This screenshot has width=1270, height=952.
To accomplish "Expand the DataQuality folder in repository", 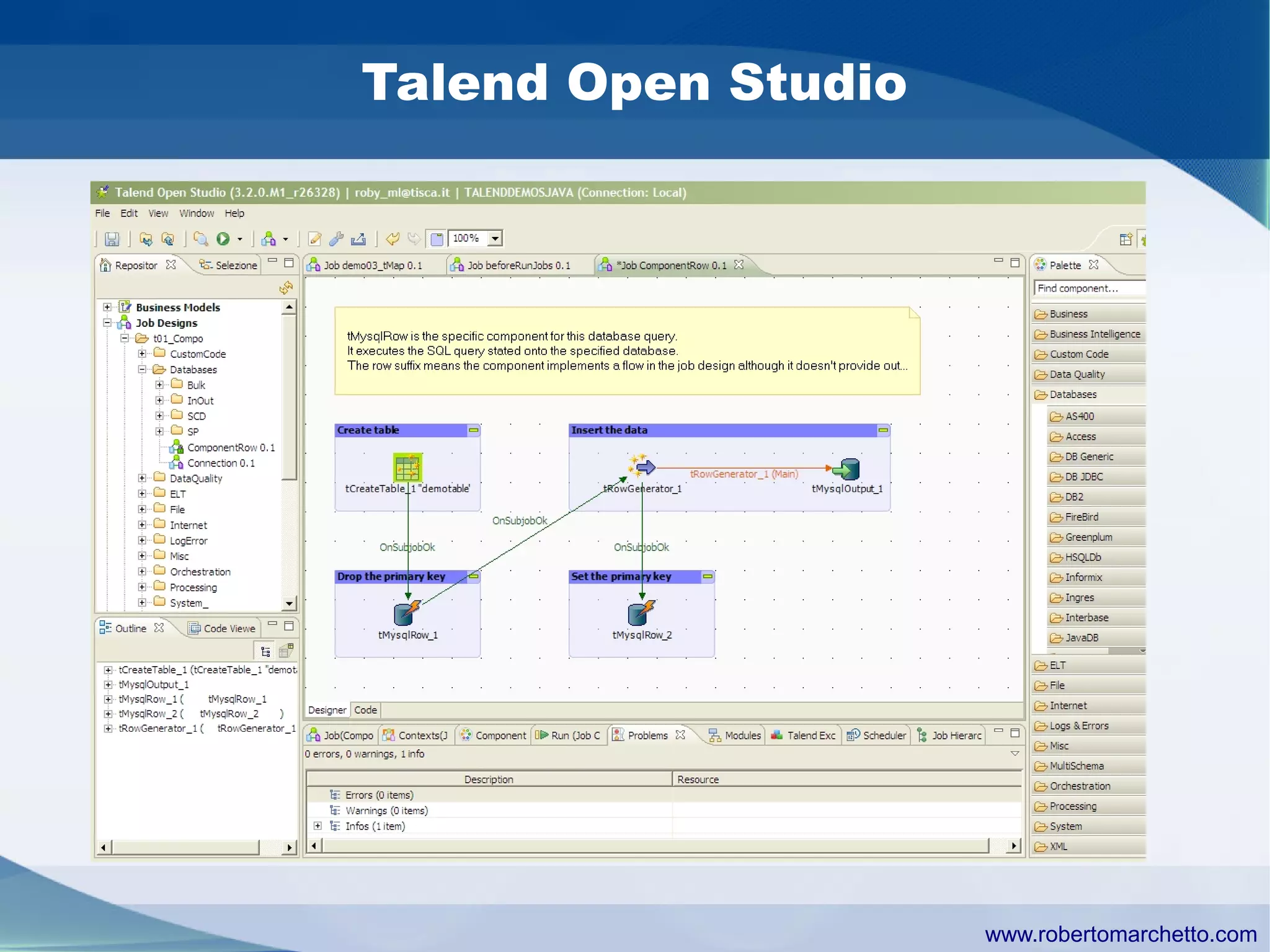I will 142,478.
